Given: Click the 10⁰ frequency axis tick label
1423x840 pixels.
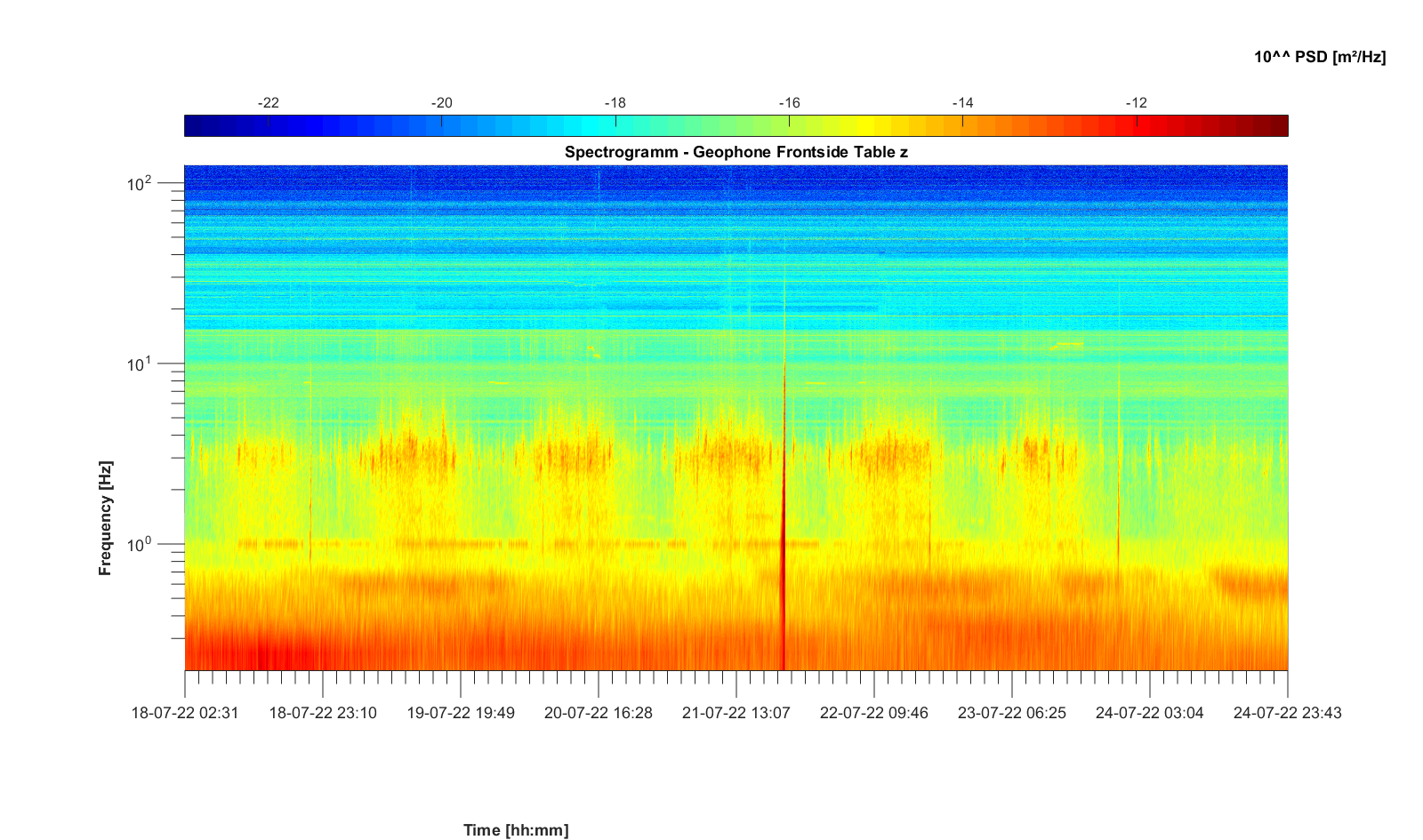Looking at the screenshot, I should (140, 544).
